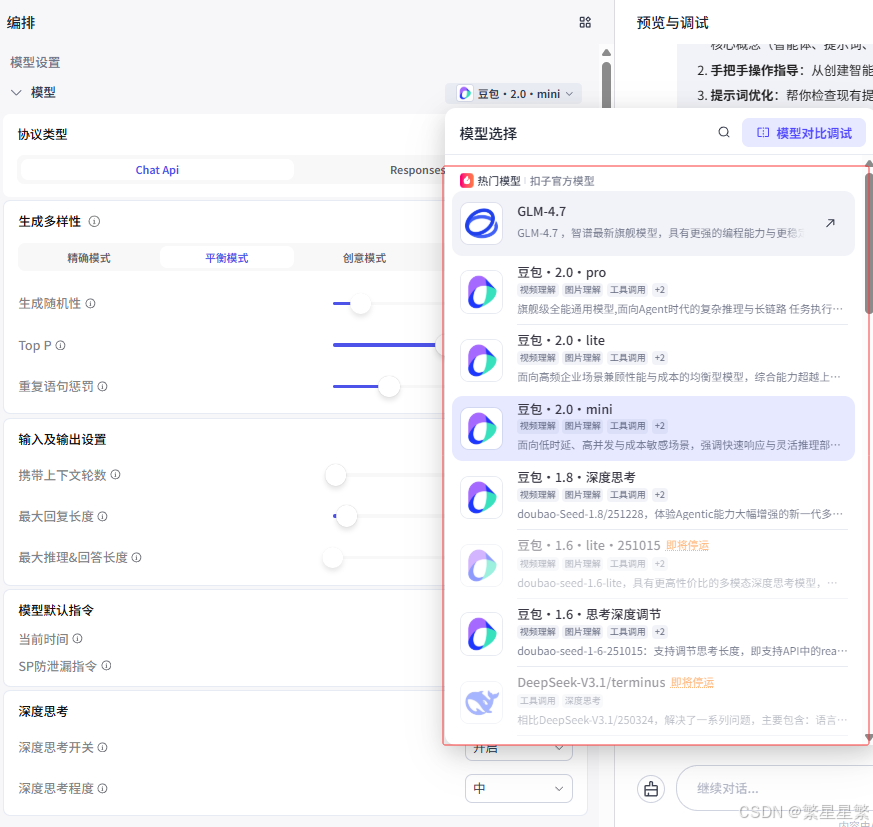Screen dimensions: 873x827
Task: Choose the 豆包 1.8 深度思考 model
Action: [x=653, y=497]
